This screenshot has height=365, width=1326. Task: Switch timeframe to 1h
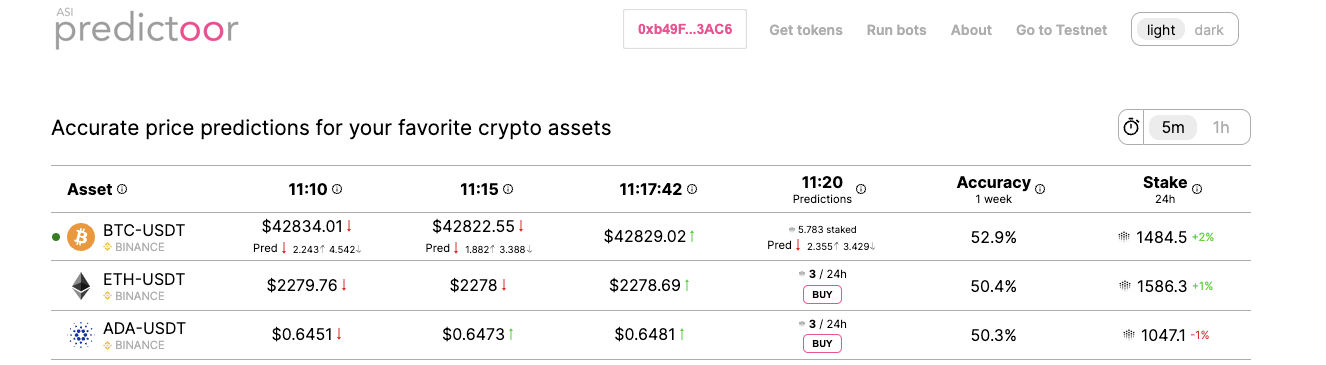point(1221,127)
